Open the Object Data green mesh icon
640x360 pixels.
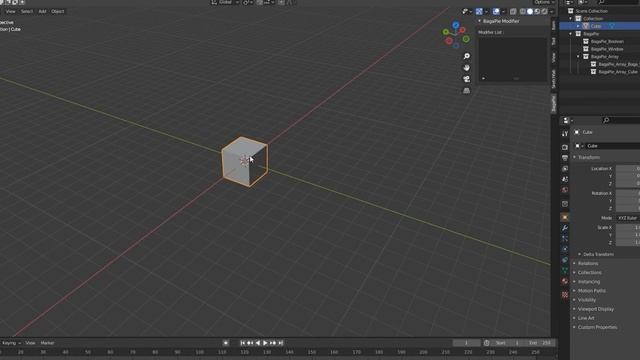click(x=565, y=270)
